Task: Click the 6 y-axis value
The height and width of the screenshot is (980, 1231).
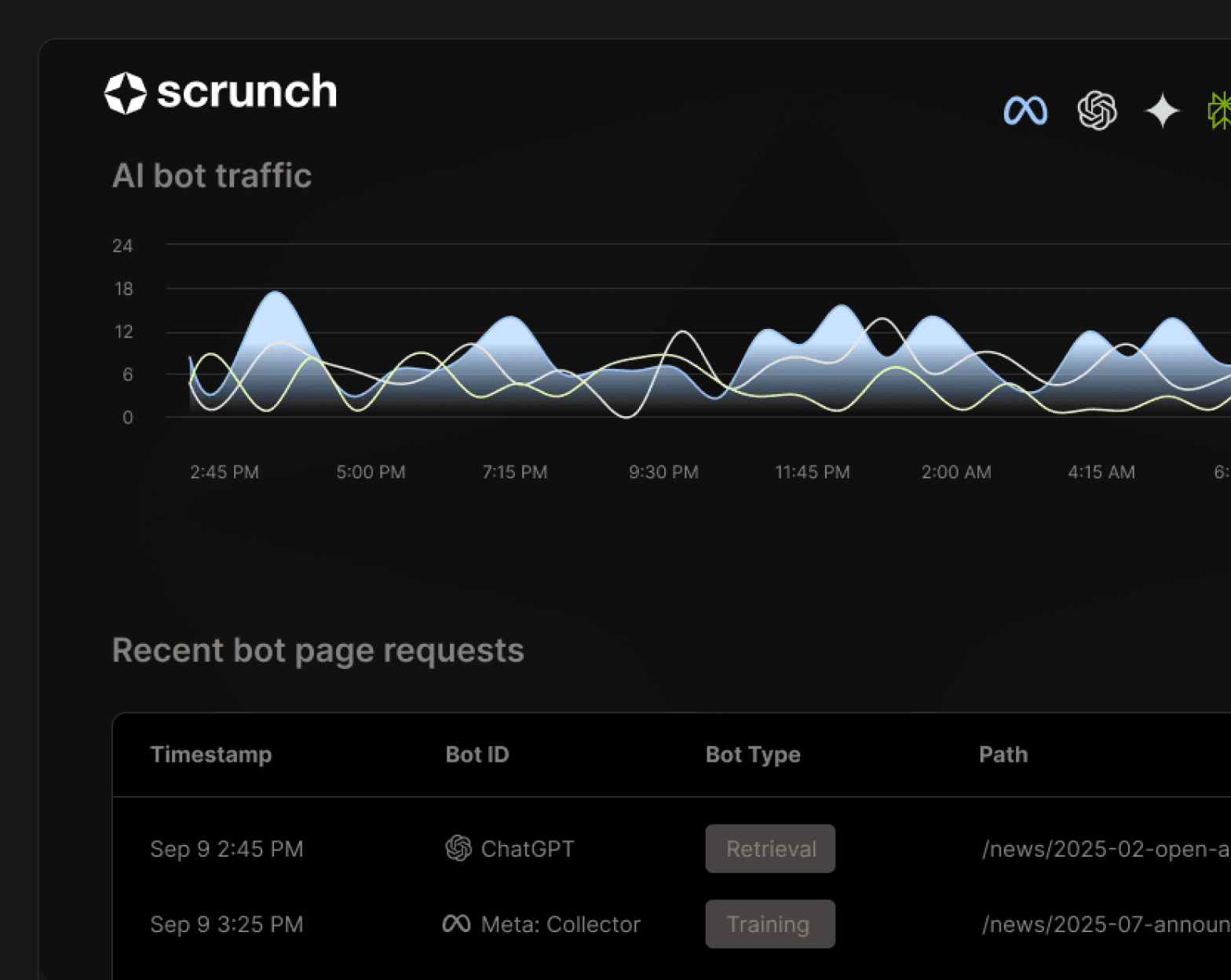Action: [x=128, y=375]
